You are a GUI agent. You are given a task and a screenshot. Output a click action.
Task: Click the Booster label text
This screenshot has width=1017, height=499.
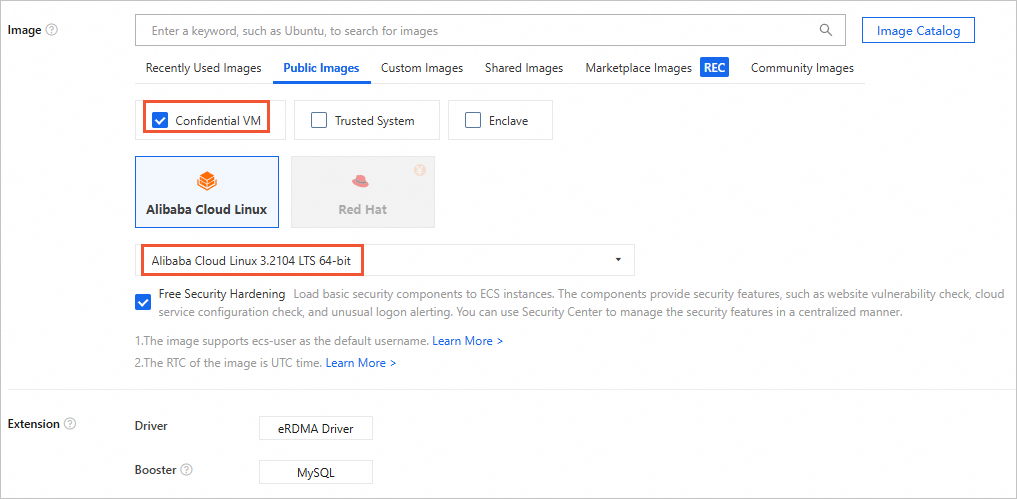[x=156, y=470]
